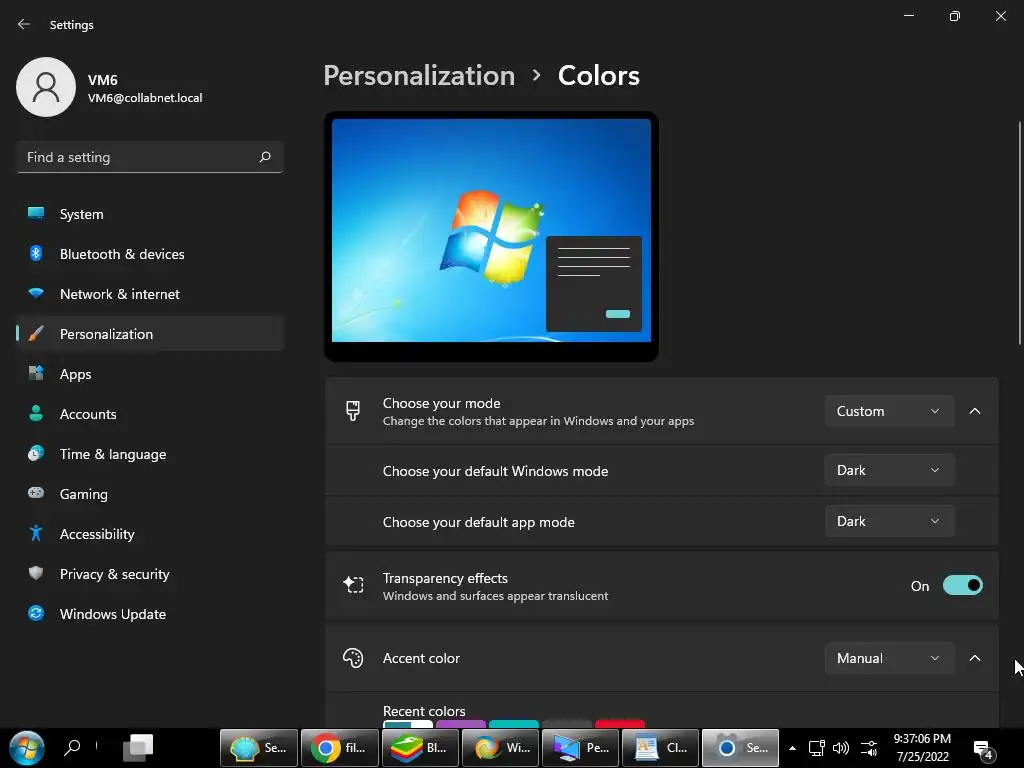Open default app mode Dark dropdown

889,521
